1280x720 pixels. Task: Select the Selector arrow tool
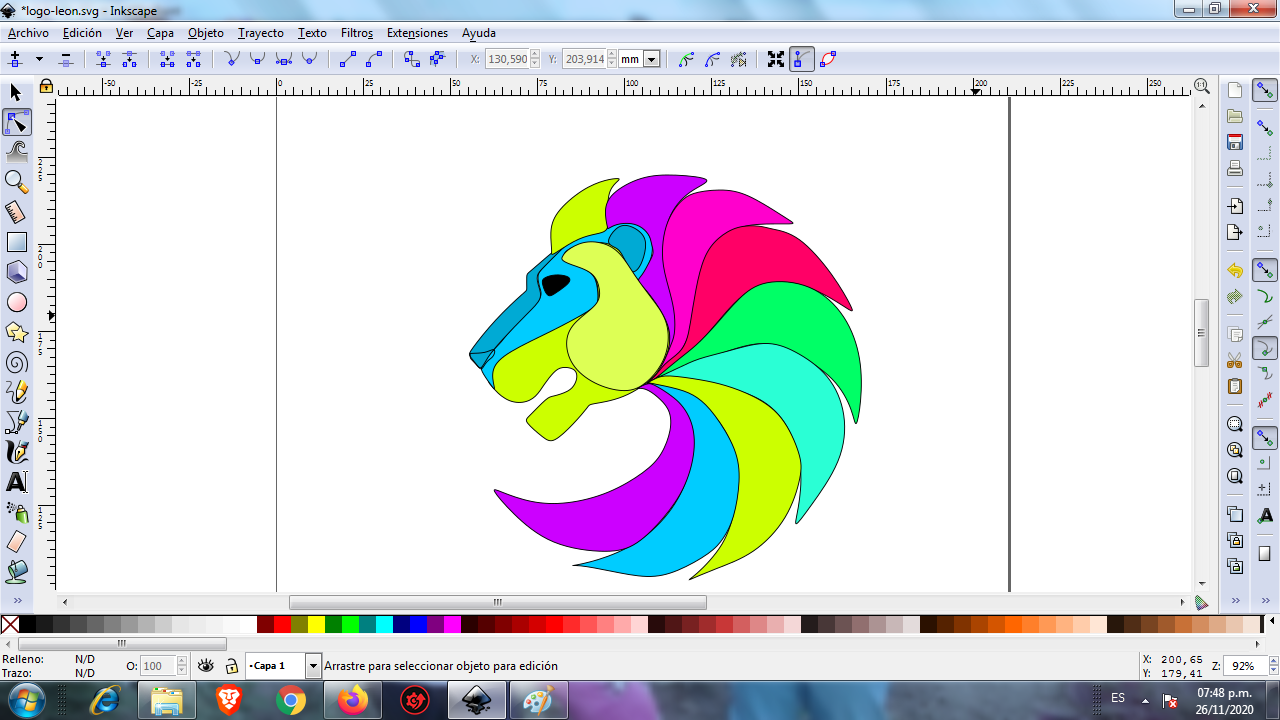(x=16, y=92)
